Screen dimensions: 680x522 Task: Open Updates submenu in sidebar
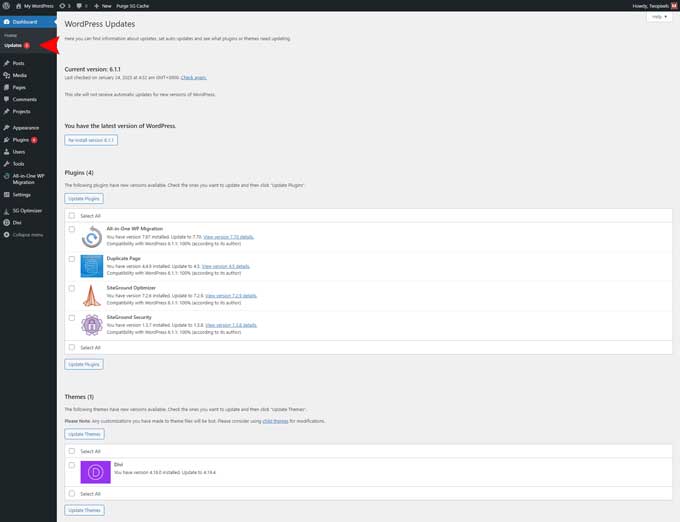(13, 45)
